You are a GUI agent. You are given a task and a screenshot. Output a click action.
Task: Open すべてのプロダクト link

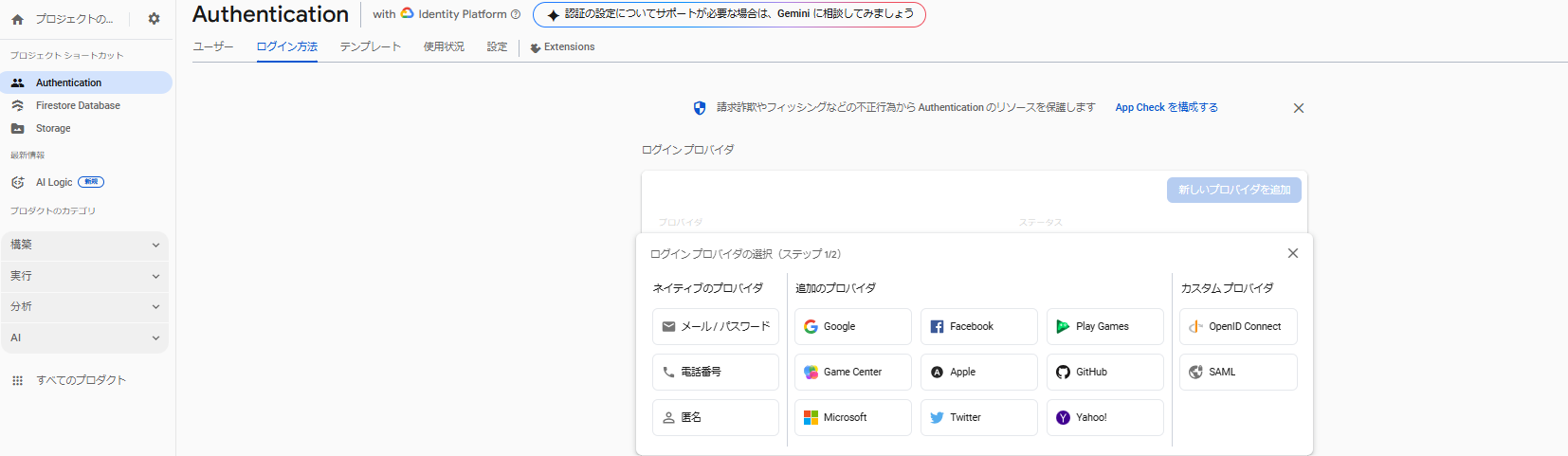pyautogui.click(x=81, y=380)
